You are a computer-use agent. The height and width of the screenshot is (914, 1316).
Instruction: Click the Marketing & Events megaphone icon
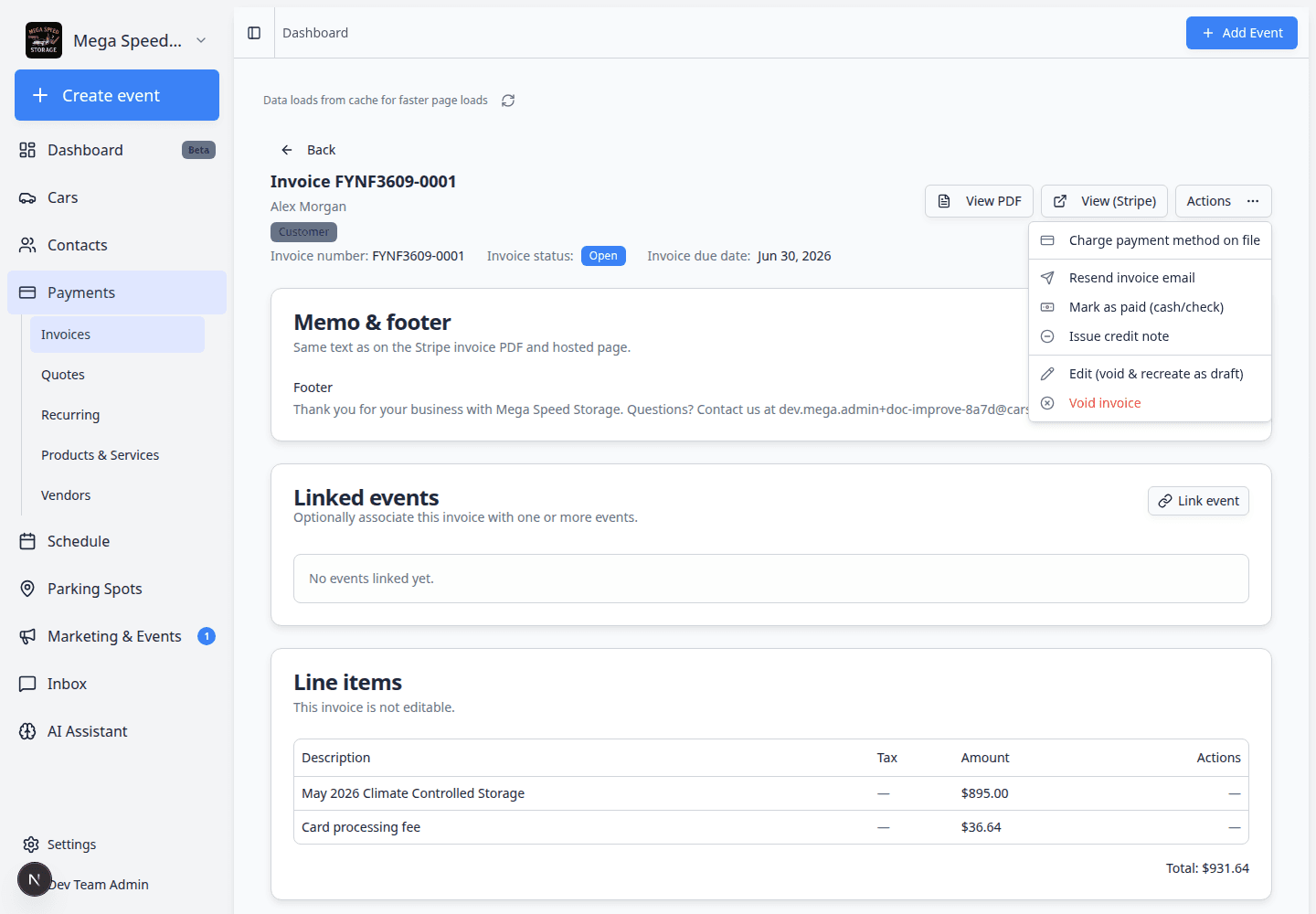tap(27, 636)
